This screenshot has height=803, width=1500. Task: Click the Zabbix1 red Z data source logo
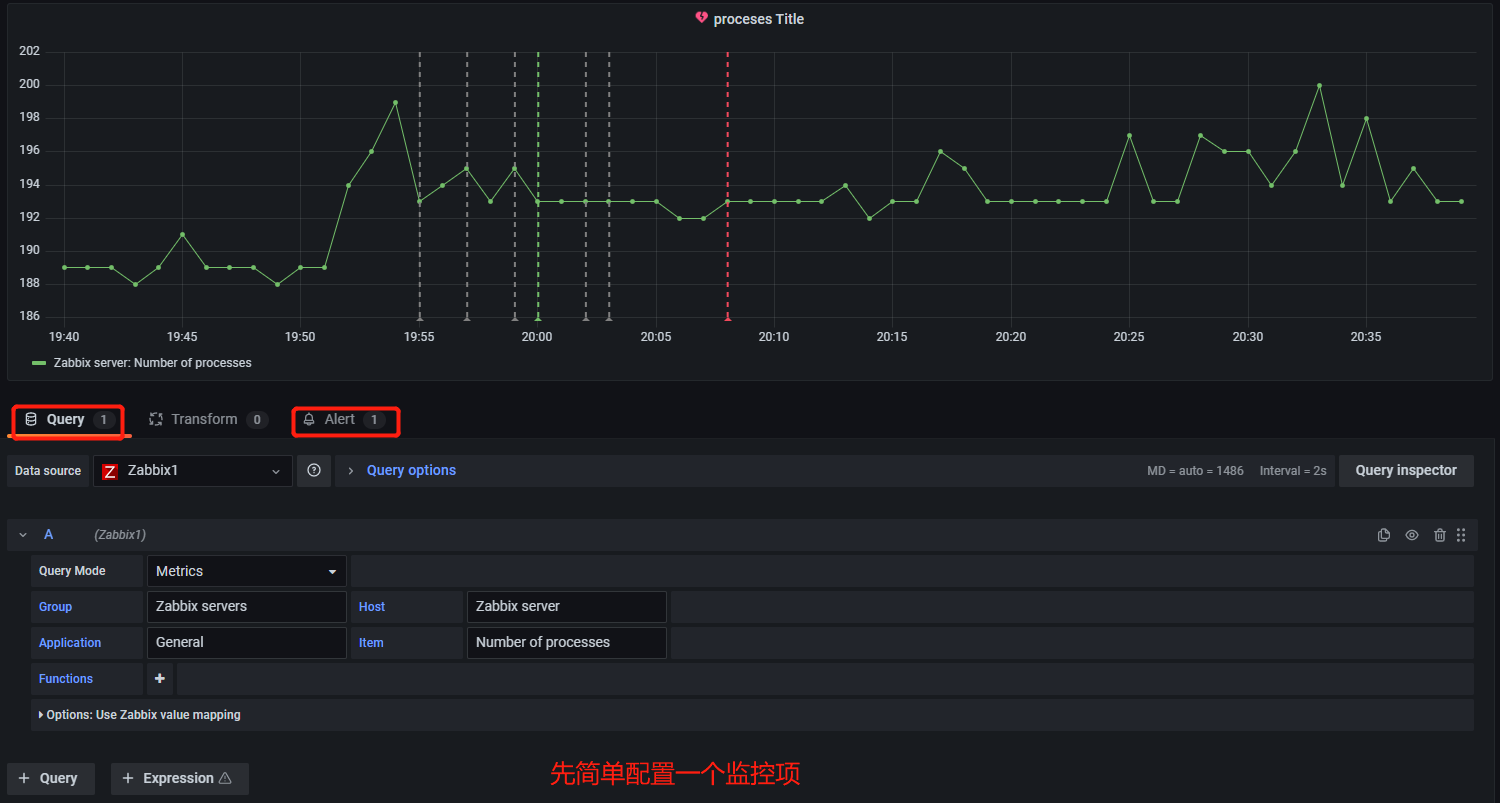110,471
